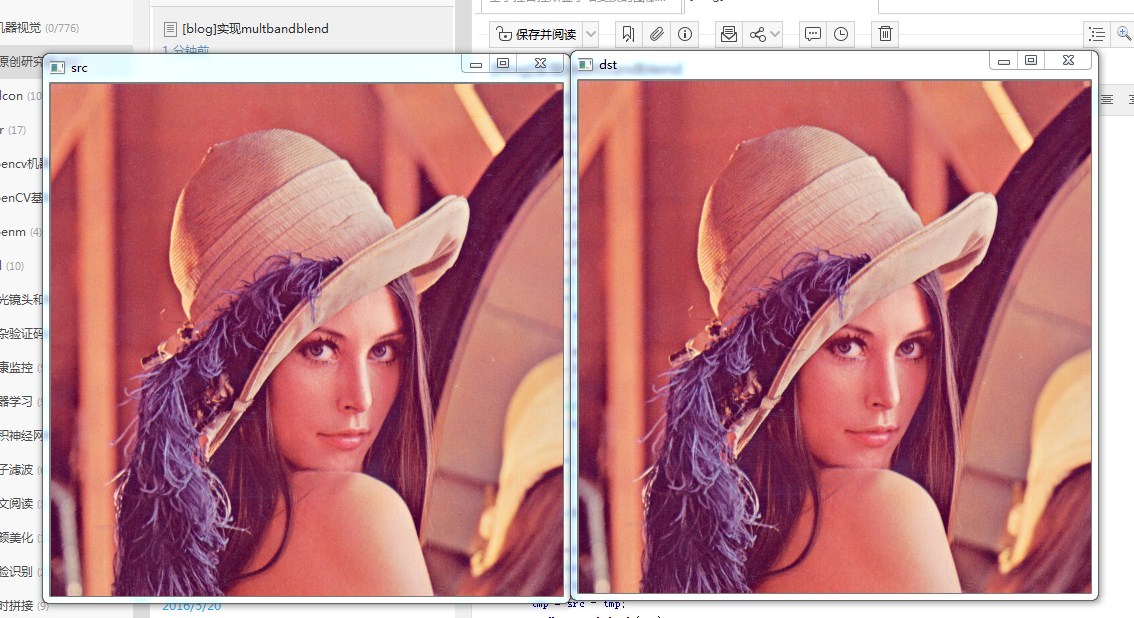Viewport: 1134px width, 618px height.
Task: Maximize the src image window
Action: (x=503, y=64)
